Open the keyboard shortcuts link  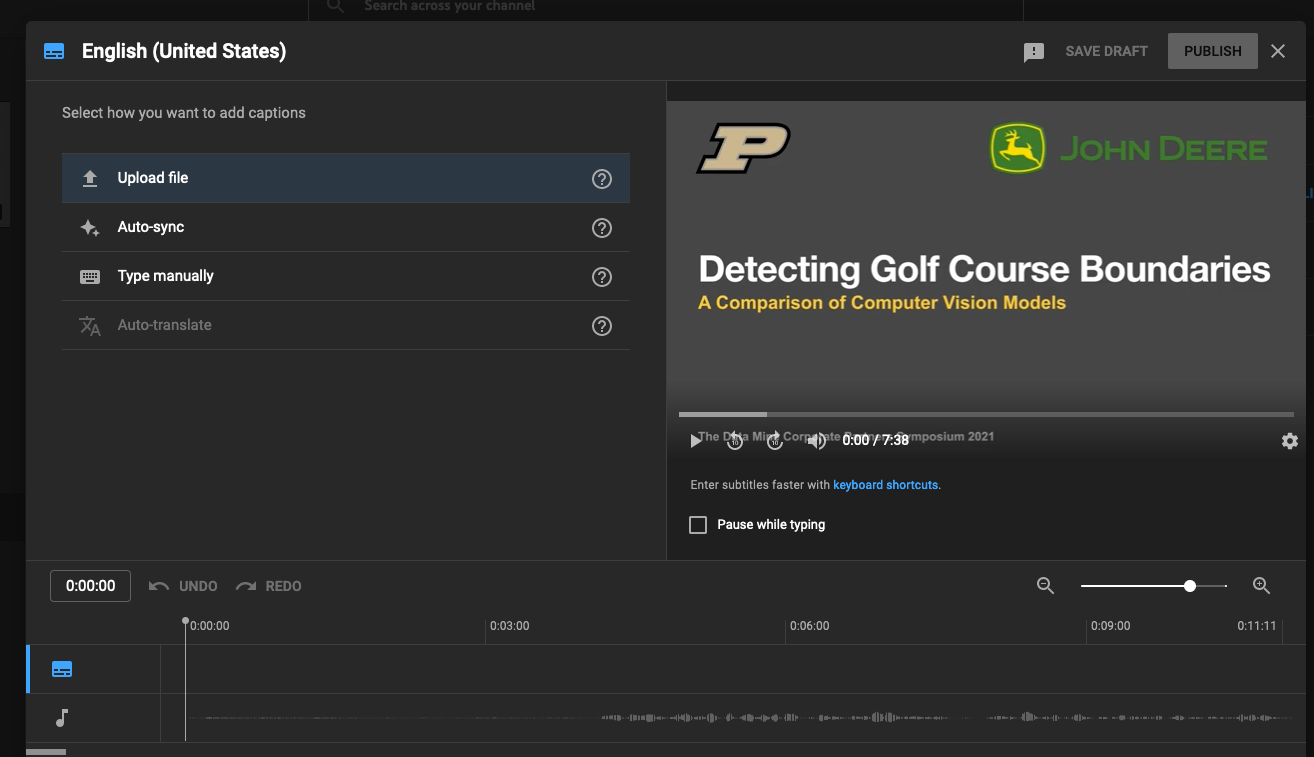886,485
